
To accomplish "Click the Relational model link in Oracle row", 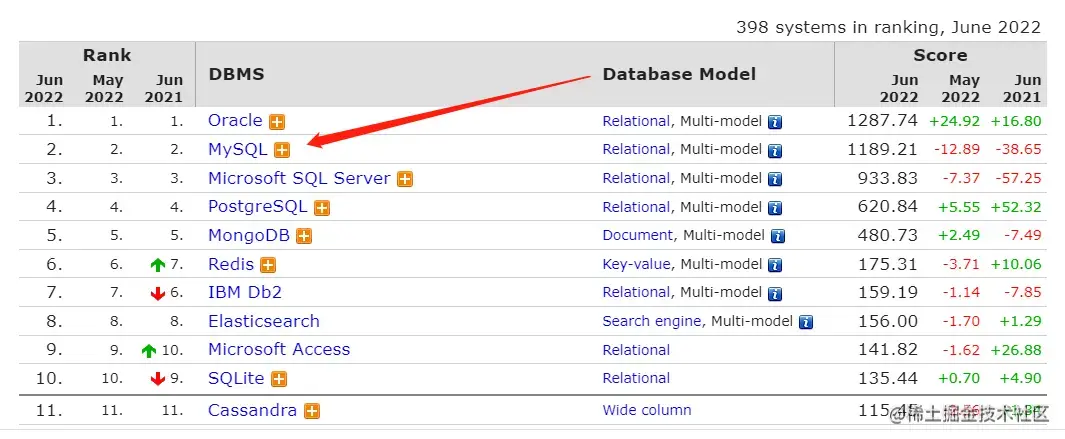I will click(636, 121).
